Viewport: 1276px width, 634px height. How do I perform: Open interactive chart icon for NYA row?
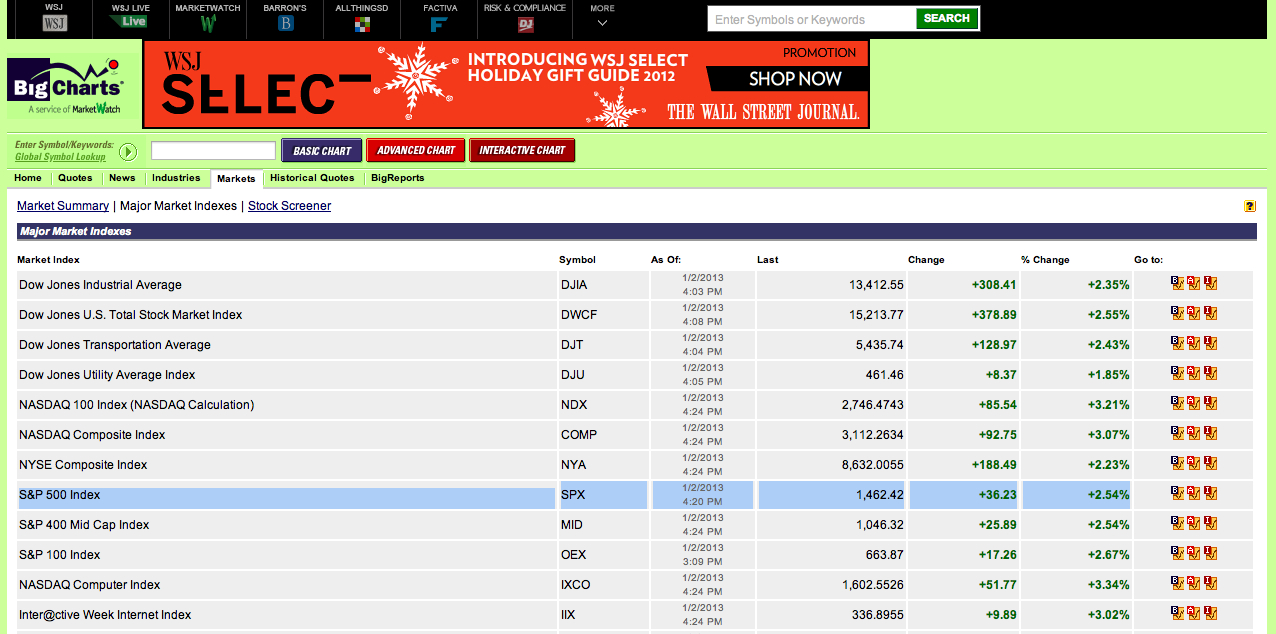coord(1210,464)
